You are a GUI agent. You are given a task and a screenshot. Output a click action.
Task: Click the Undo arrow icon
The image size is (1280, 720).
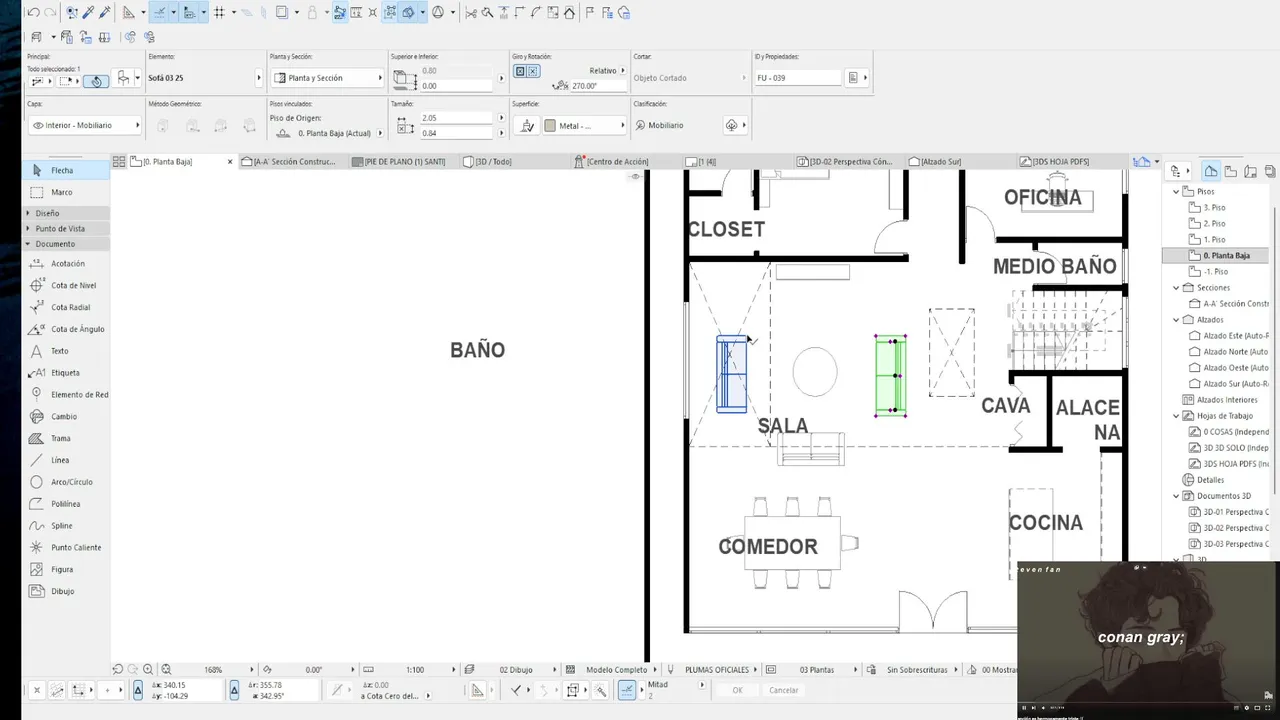click(33, 13)
